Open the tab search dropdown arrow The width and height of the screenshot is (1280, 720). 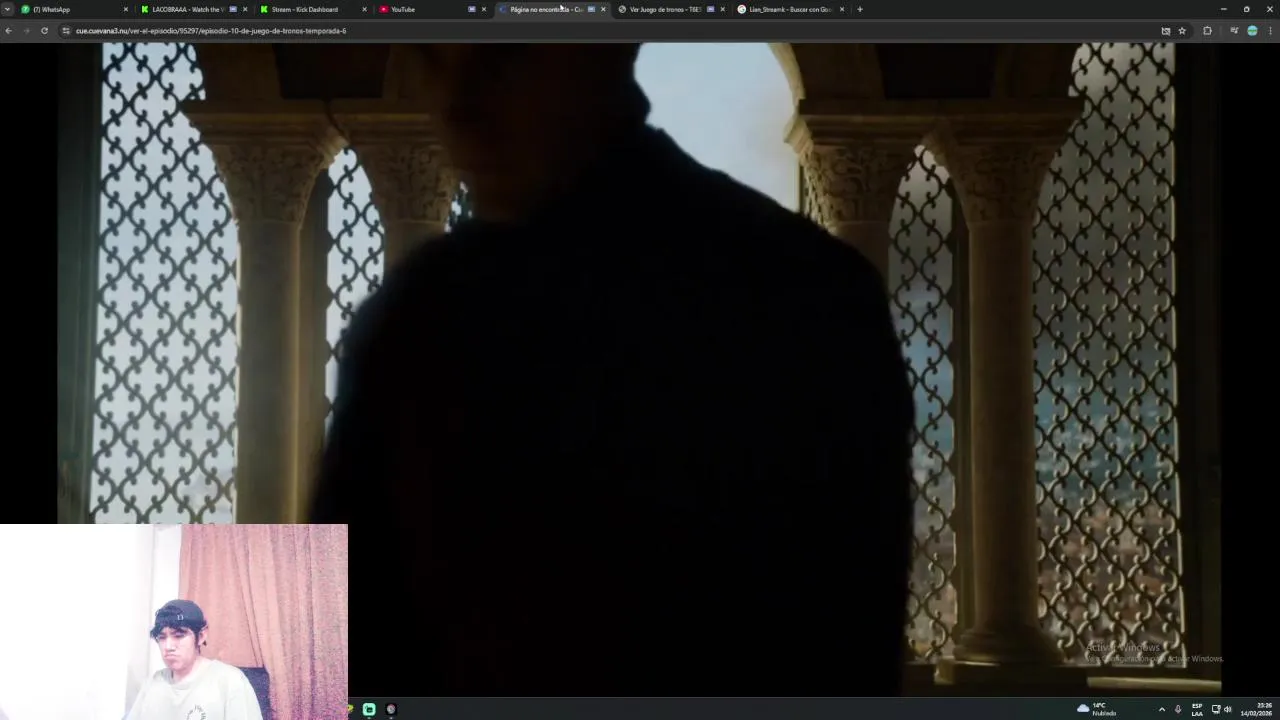pos(7,9)
